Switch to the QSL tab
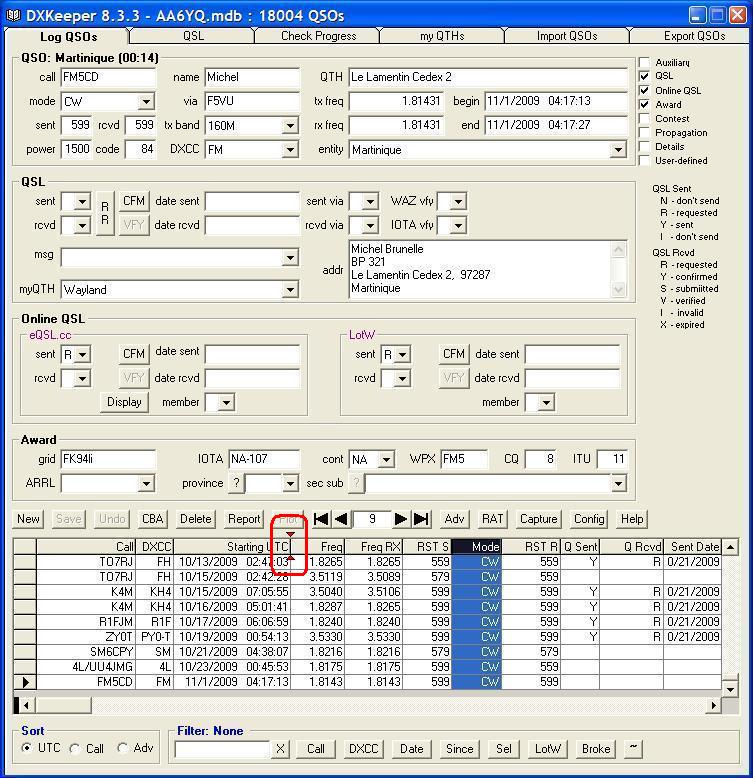The image size is (753, 778). [193, 36]
